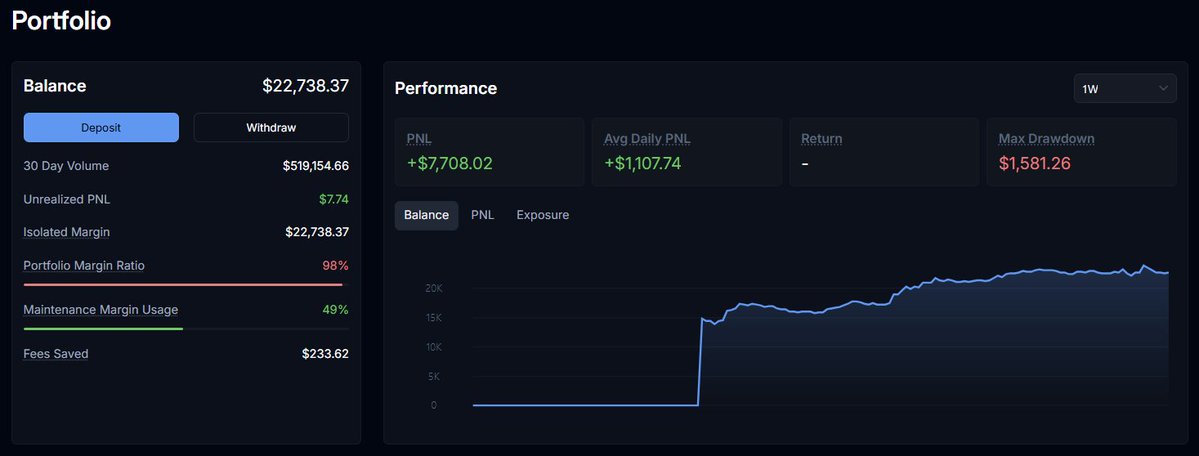Select the $7.74 unrealized PNL value
Image resolution: width=1199 pixels, height=456 pixels.
[x=334, y=199]
